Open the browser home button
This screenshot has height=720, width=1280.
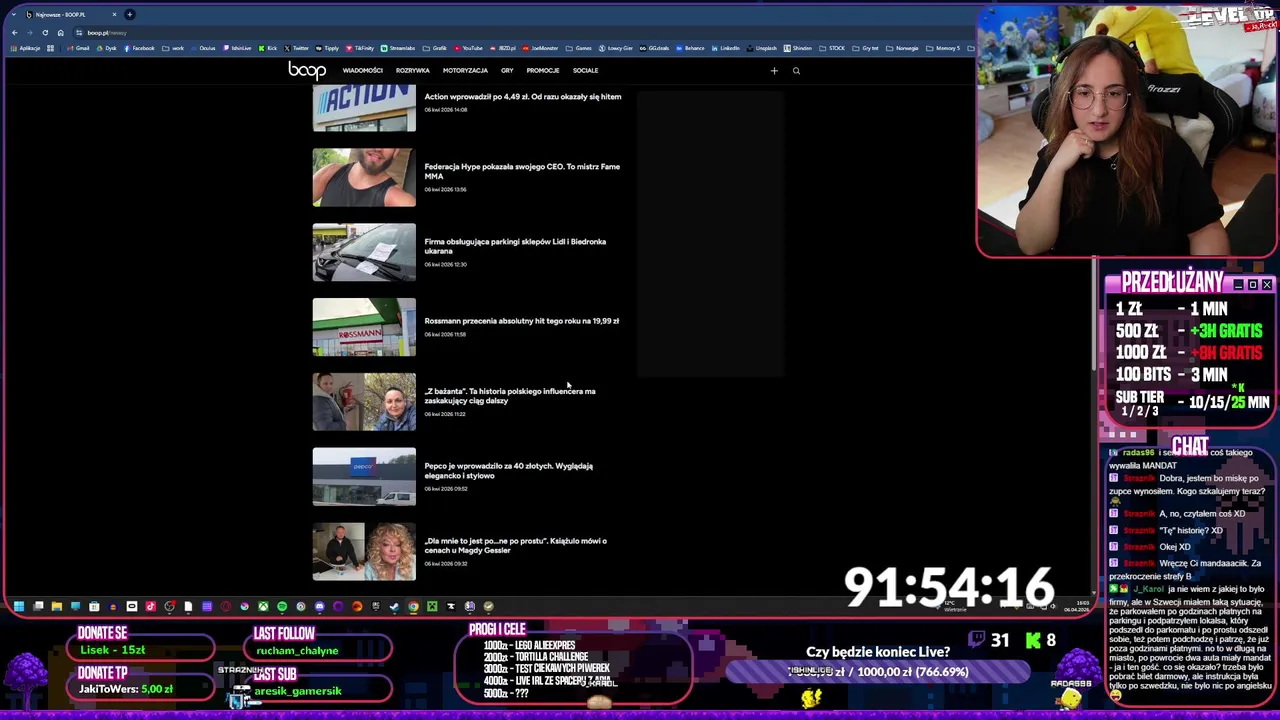60,33
